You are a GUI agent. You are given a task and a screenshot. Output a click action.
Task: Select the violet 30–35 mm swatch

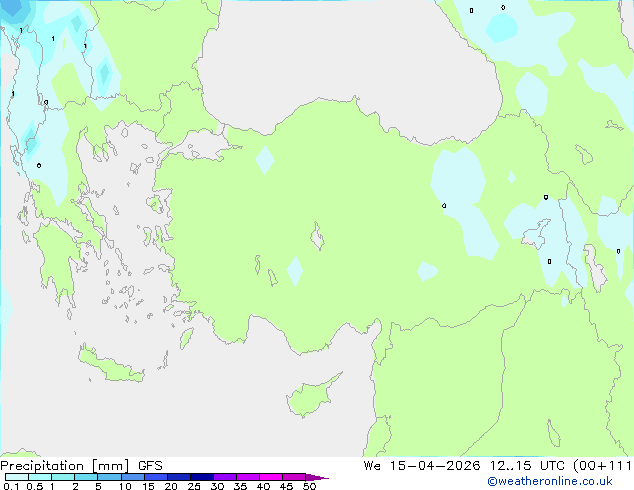(224, 477)
